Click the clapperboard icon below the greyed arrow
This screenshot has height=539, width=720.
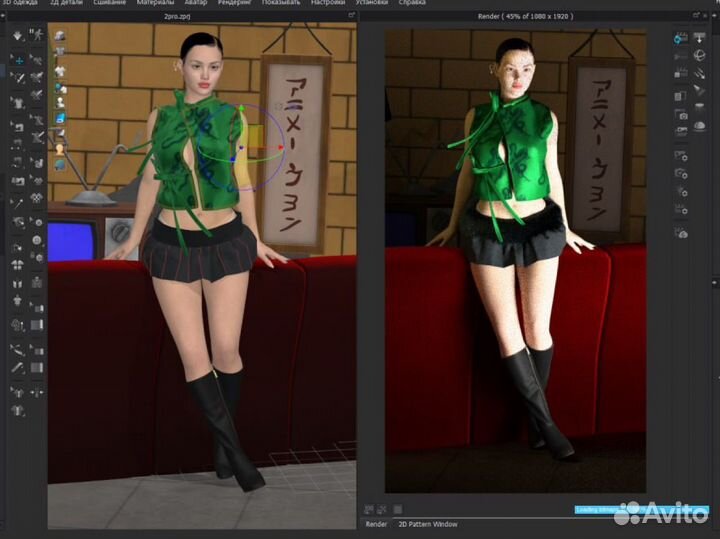(681, 73)
